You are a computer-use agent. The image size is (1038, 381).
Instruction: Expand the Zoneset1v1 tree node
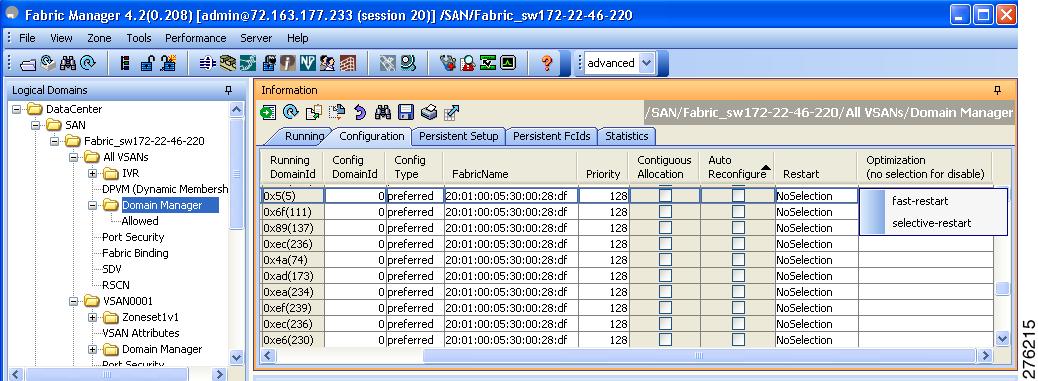click(93, 317)
